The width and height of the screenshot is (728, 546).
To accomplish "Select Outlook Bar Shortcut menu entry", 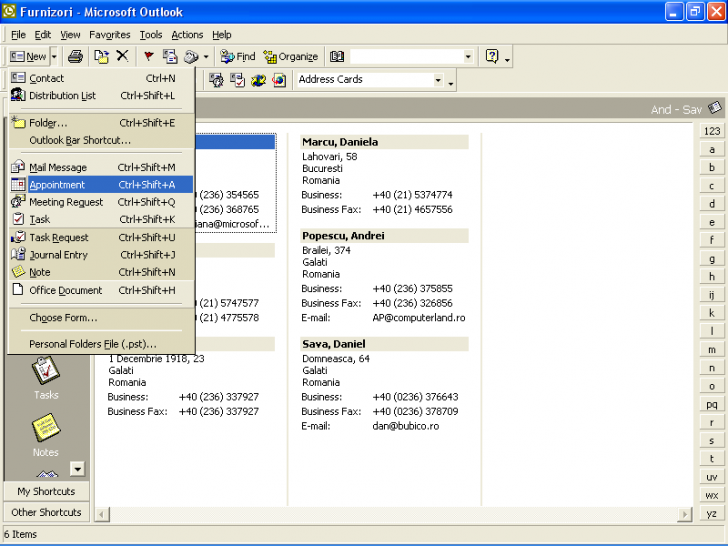I will coord(101,140).
